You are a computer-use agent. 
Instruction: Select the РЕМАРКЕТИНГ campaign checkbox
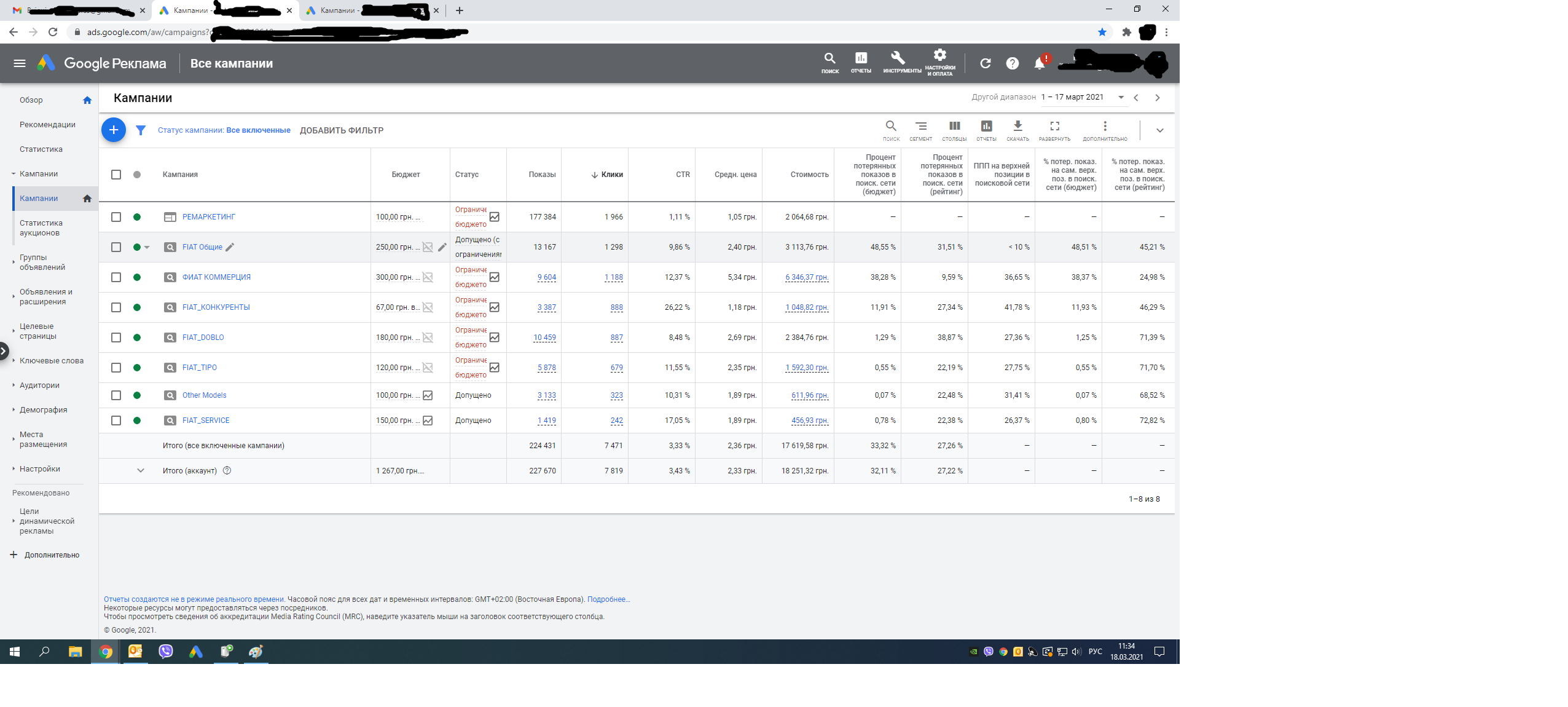(116, 217)
